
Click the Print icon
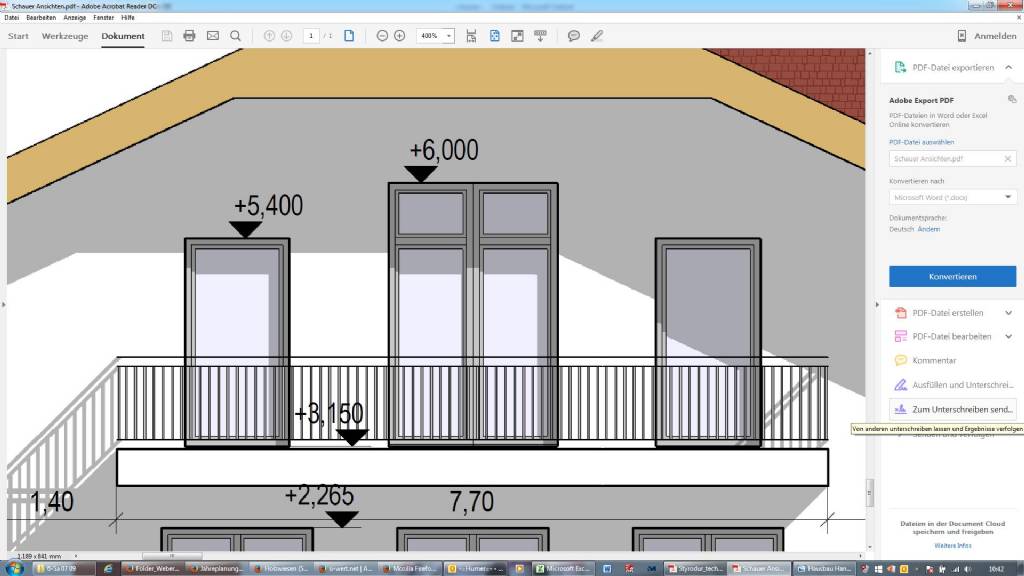pyautogui.click(x=189, y=36)
